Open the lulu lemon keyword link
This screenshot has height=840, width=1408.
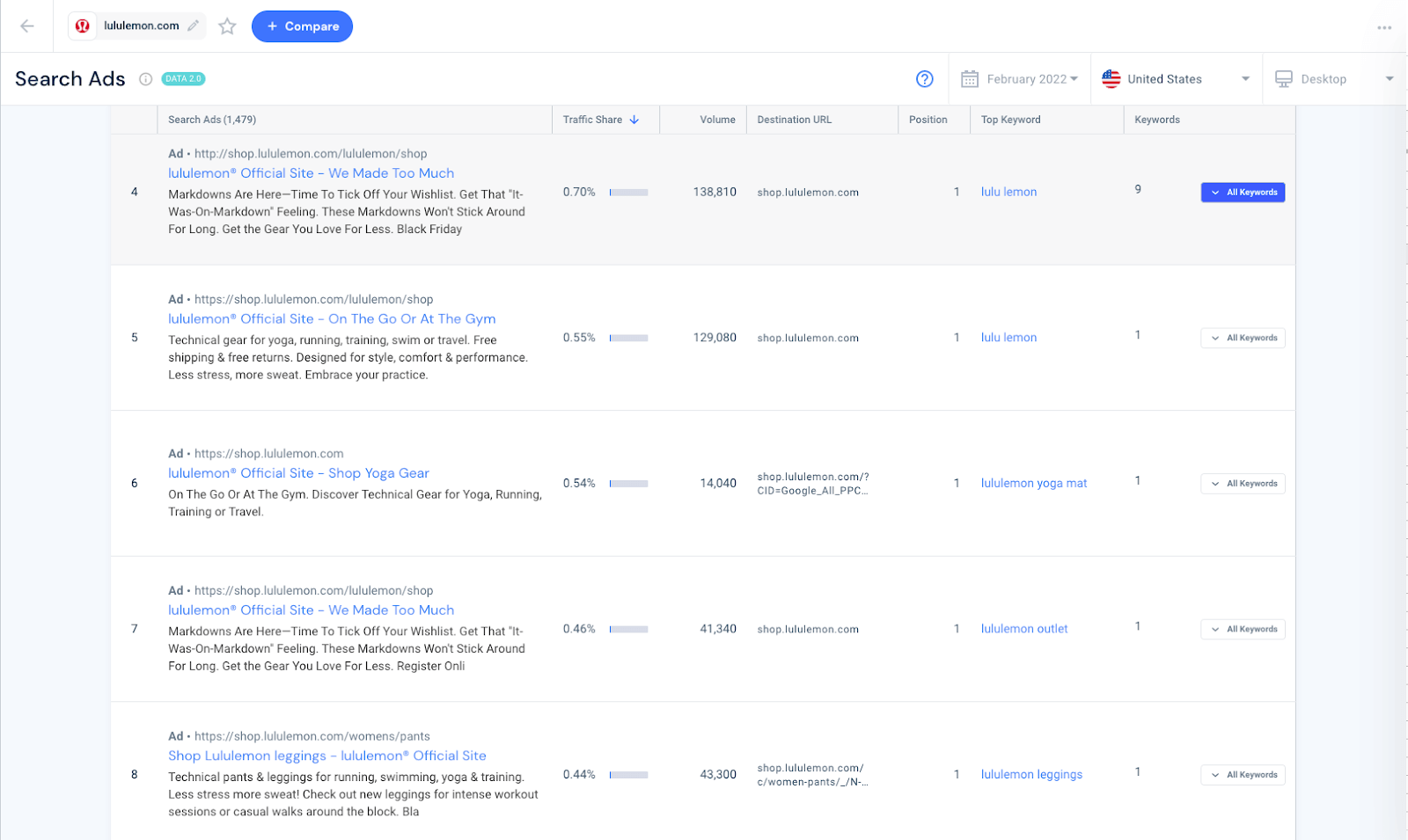1008,191
